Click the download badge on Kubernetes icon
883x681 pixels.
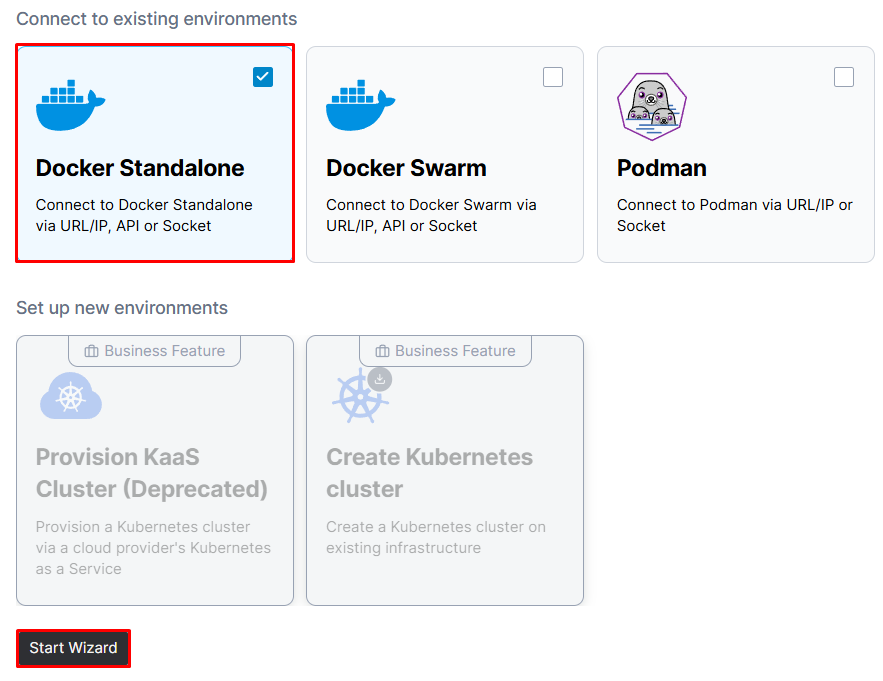pyautogui.click(x=380, y=379)
